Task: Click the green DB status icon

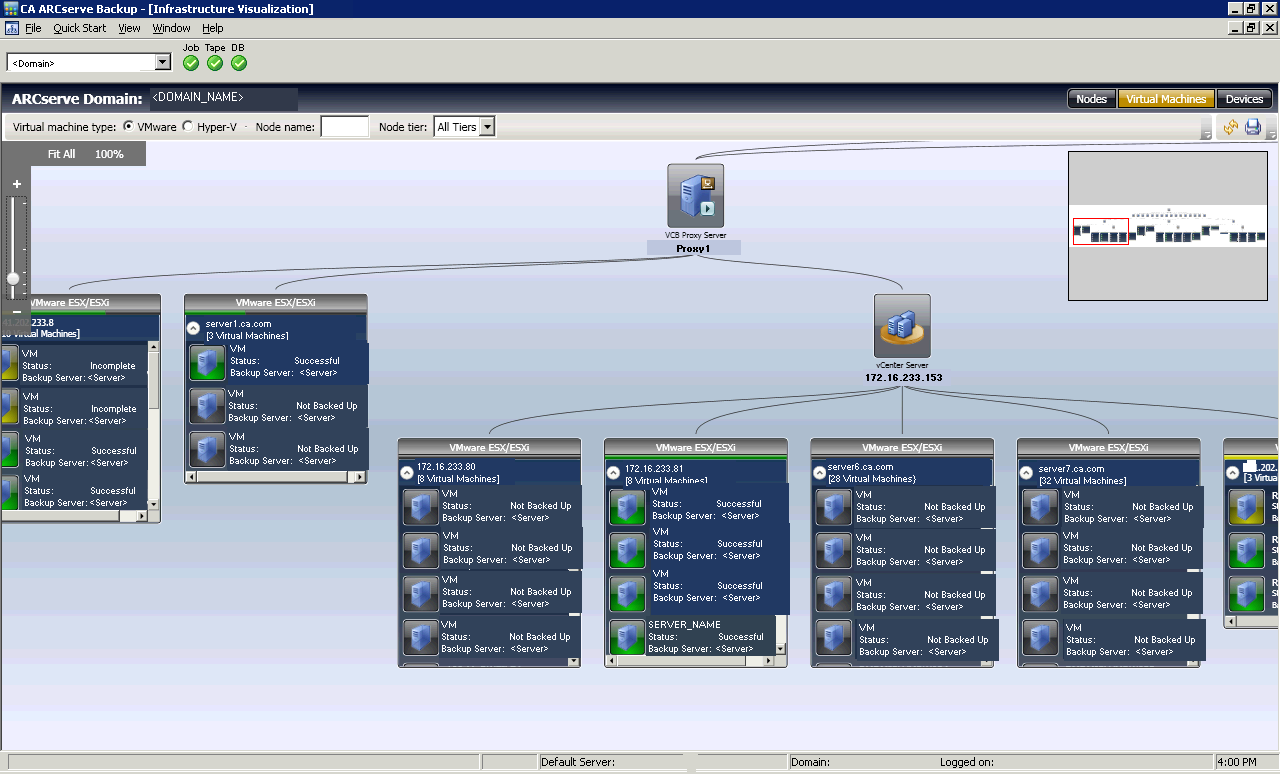Action: [x=238, y=62]
